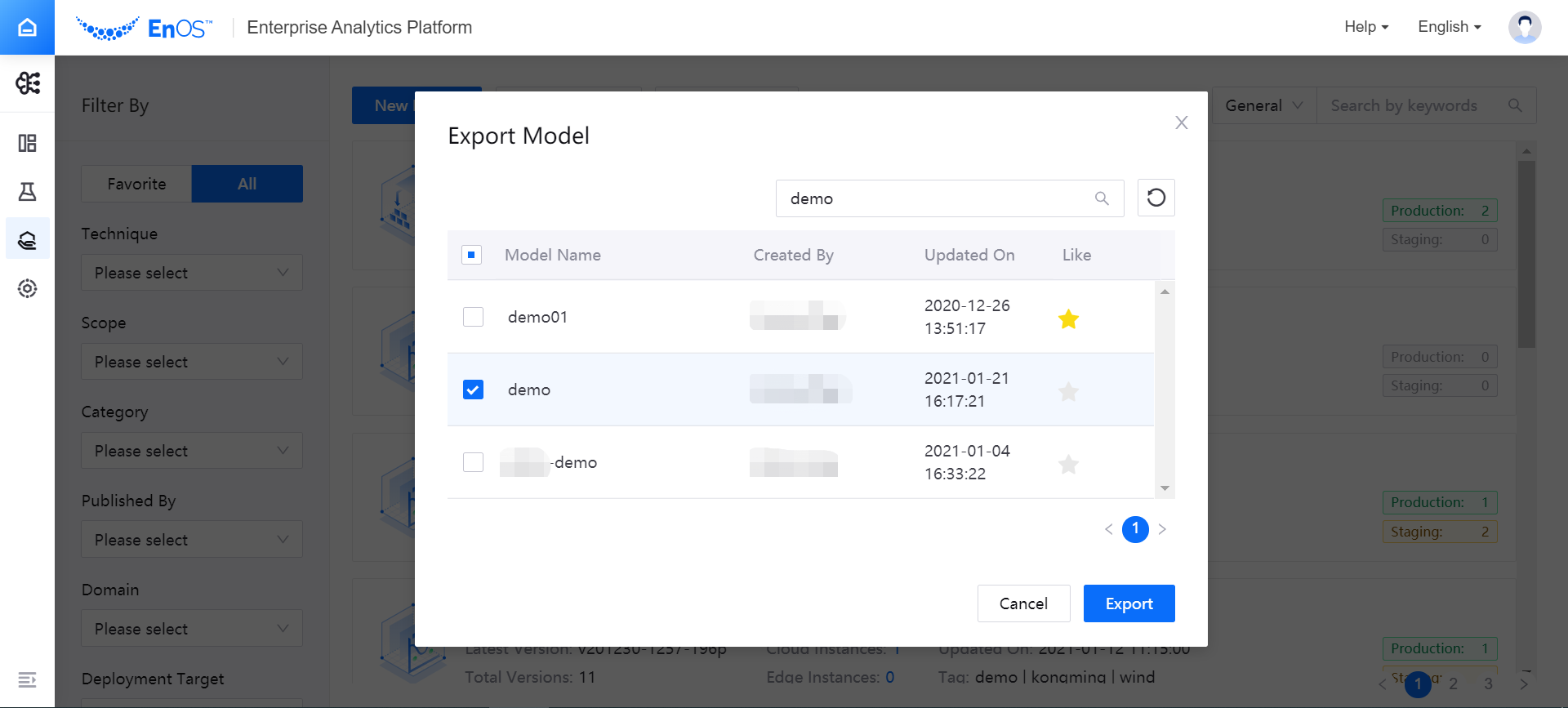Go to next page in export dialog
This screenshot has width=1568, height=708.
tap(1162, 529)
